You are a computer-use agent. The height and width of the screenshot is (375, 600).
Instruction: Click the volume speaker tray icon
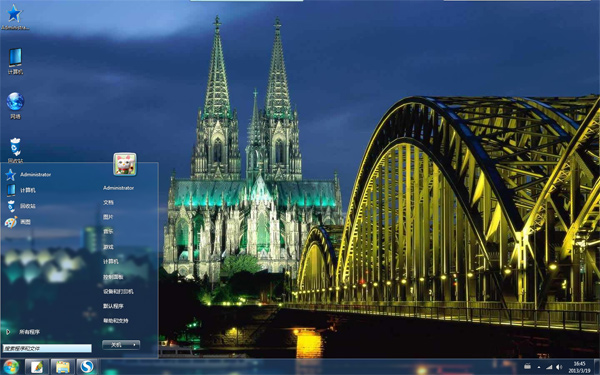pos(559,367)
